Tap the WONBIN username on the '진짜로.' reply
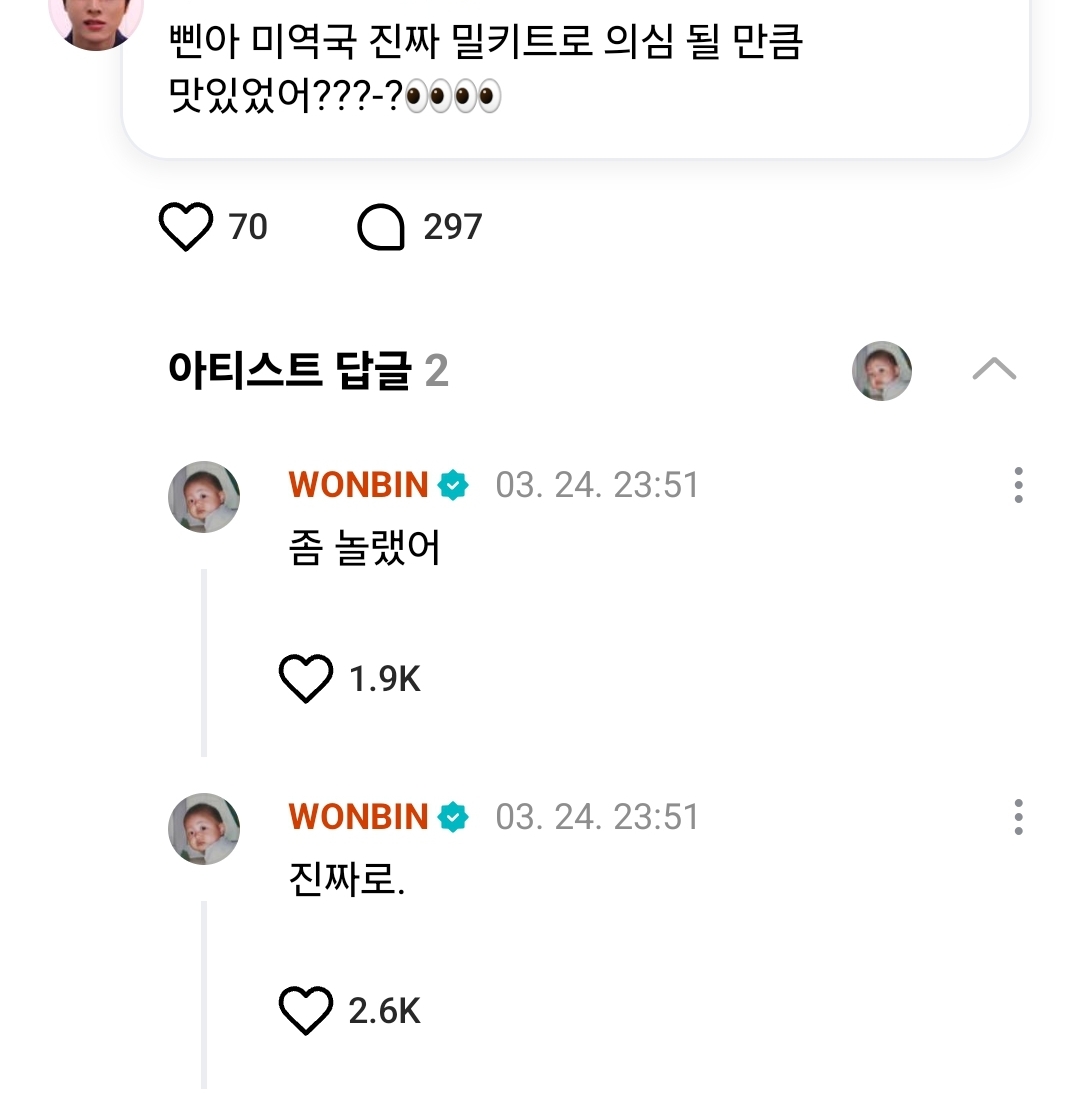 (358, 818)
